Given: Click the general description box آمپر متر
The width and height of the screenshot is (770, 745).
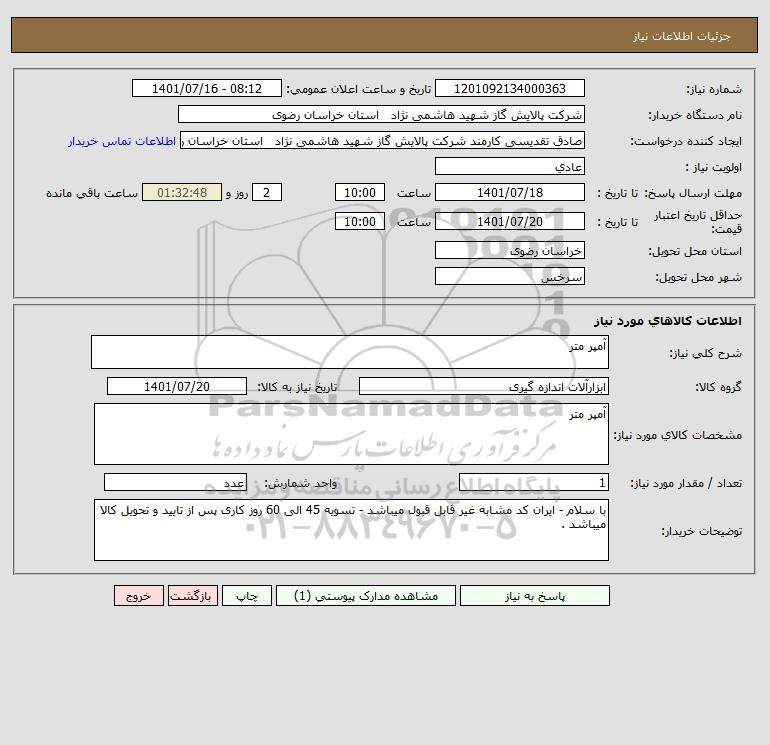Looking at the screenshot, I should 350,352.
